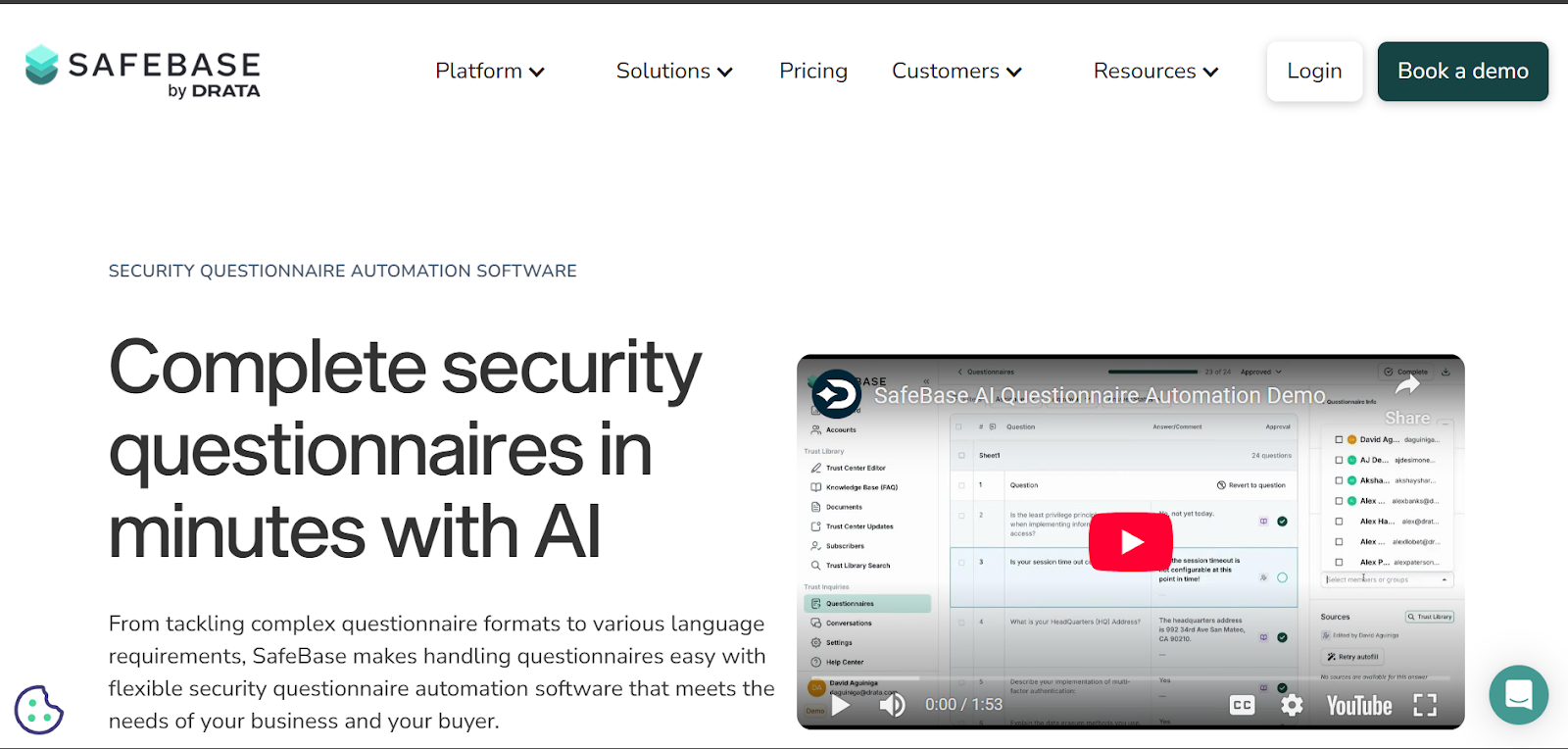Click the Book a demo button
1568x749 pixels.
coord(1462,71)
